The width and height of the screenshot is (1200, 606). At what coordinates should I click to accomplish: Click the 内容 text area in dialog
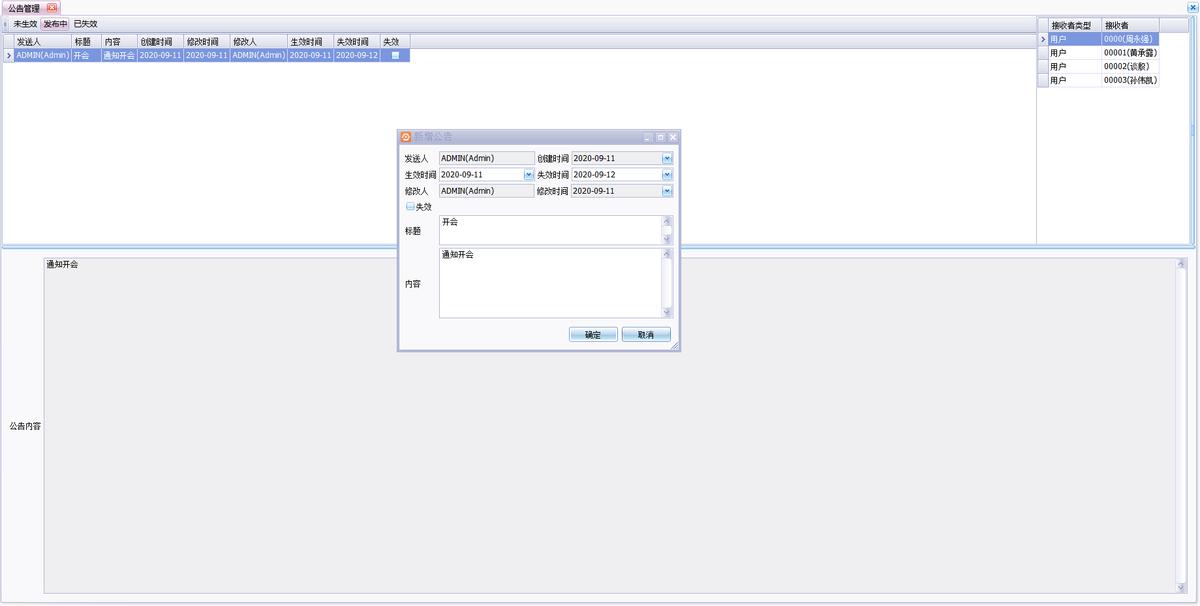(x=550, y=283)
